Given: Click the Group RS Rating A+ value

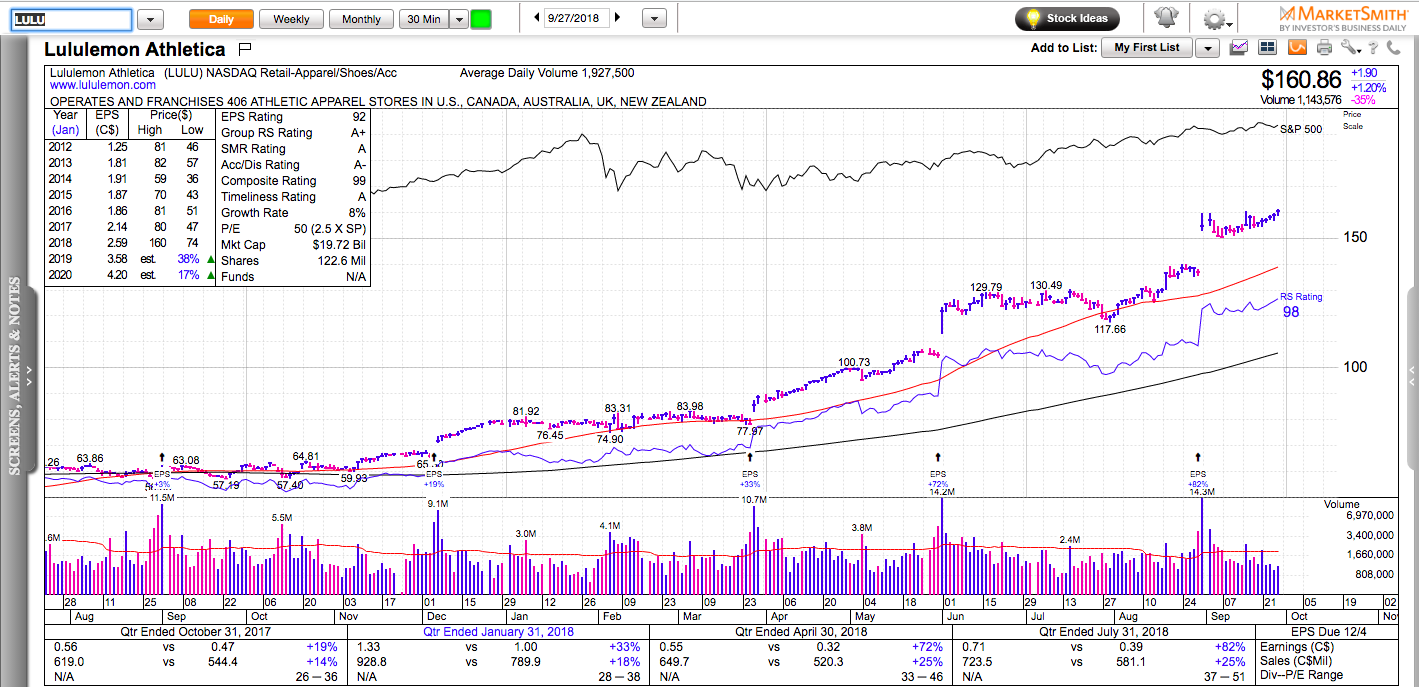Looking at the screenshot, I should 357,133.
